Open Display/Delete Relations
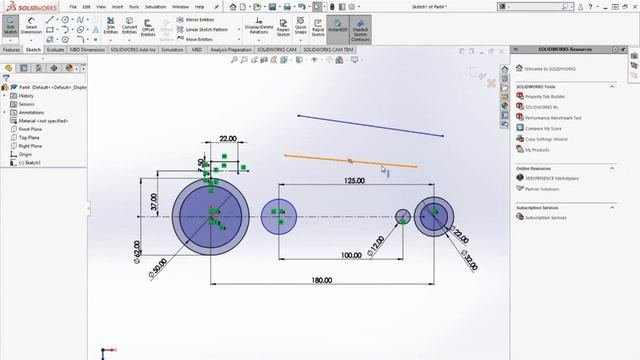The width and height of the screenshot is (640, 360). pos(259,26)
